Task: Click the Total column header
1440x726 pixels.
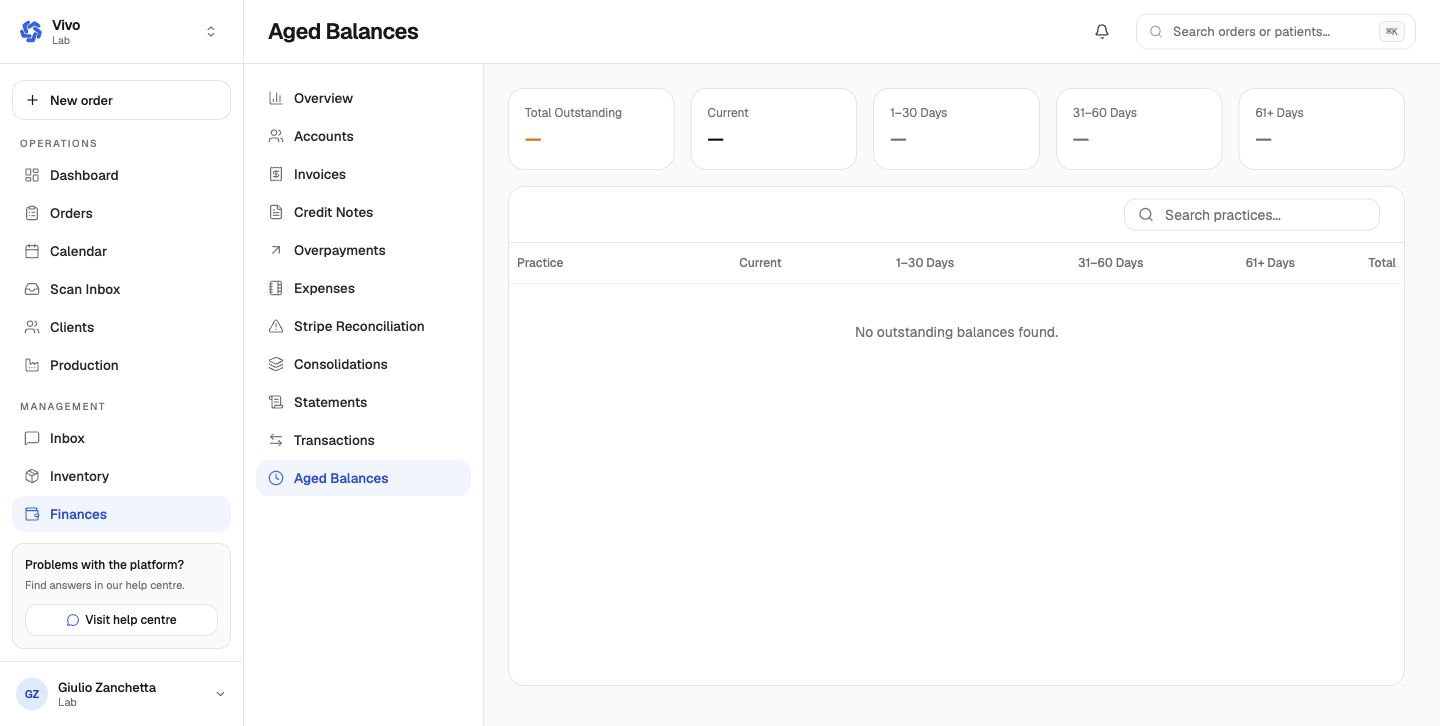Action: (1382, 263)
